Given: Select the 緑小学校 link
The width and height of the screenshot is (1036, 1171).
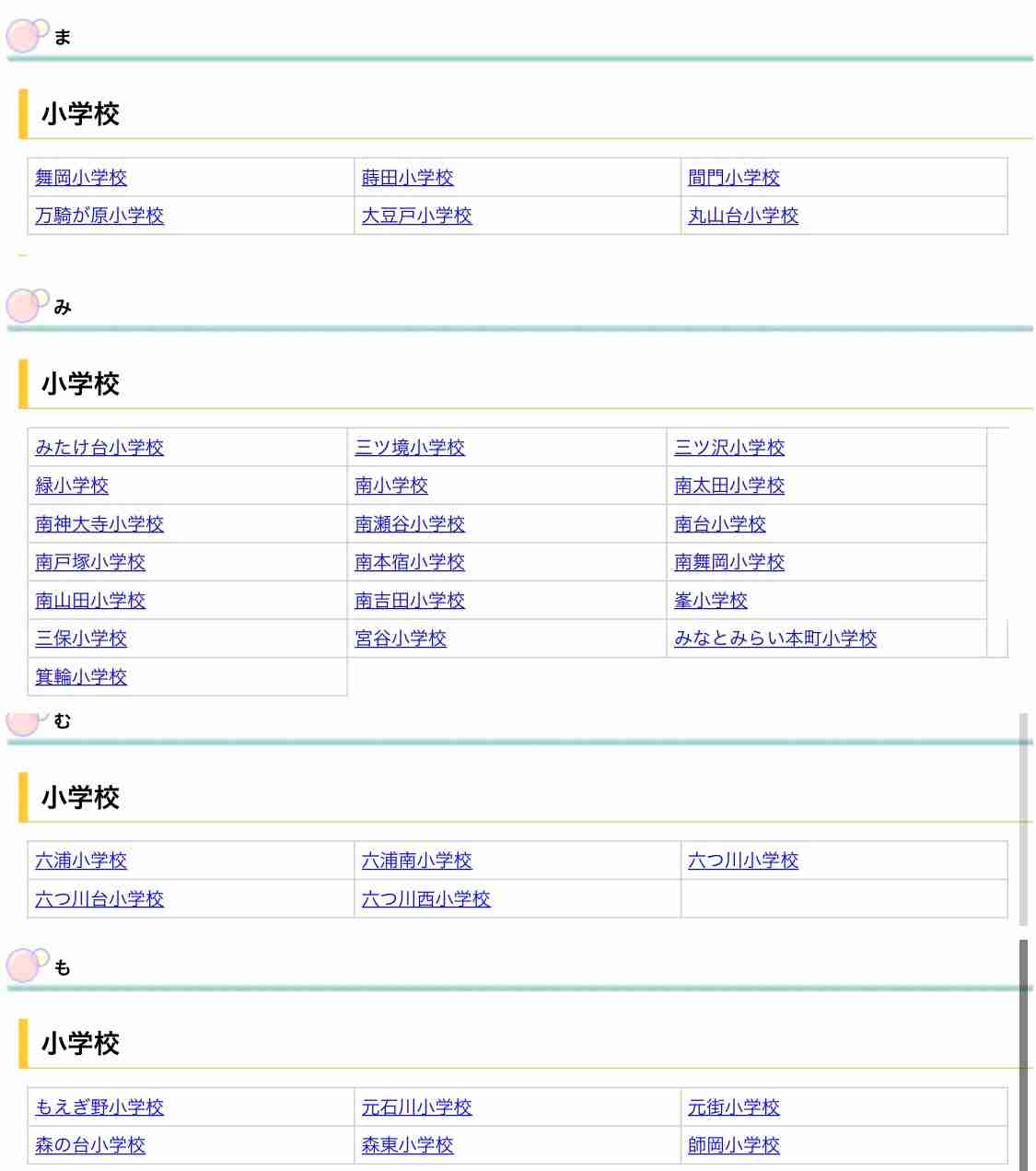Looking at the screenshot, I should coord(72,486).
